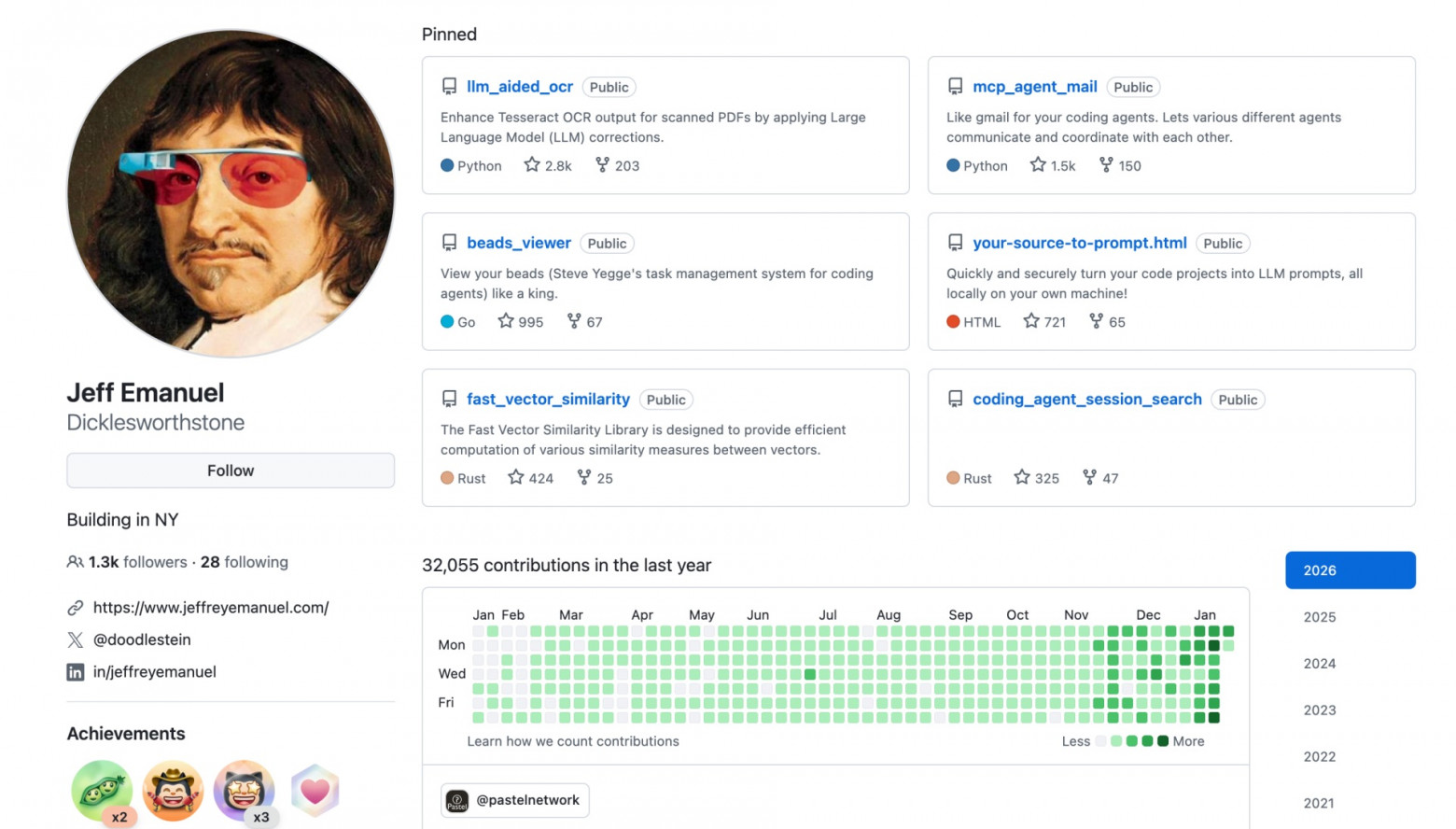The height and width of the screenshot is (829, 1456).
Task: Click the darkest green legend square beside More
Action: (1163, 741)
